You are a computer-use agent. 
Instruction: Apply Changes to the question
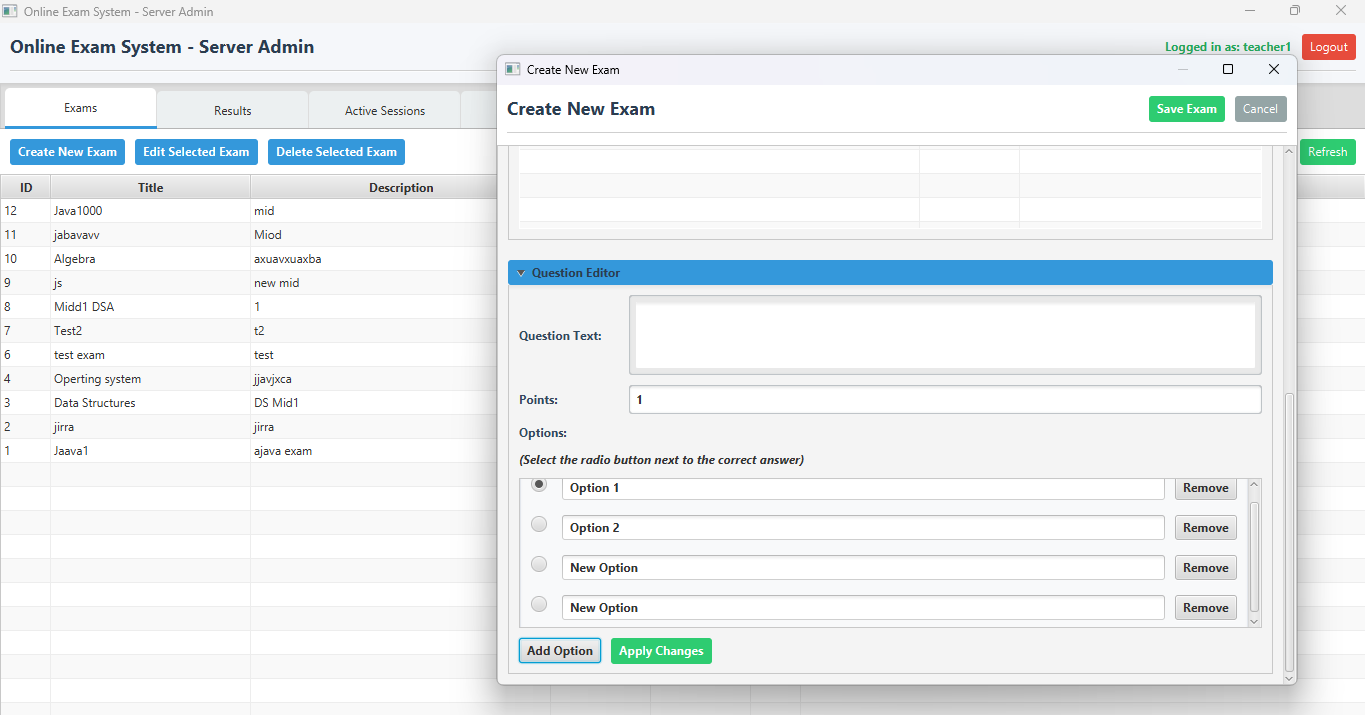661,651
